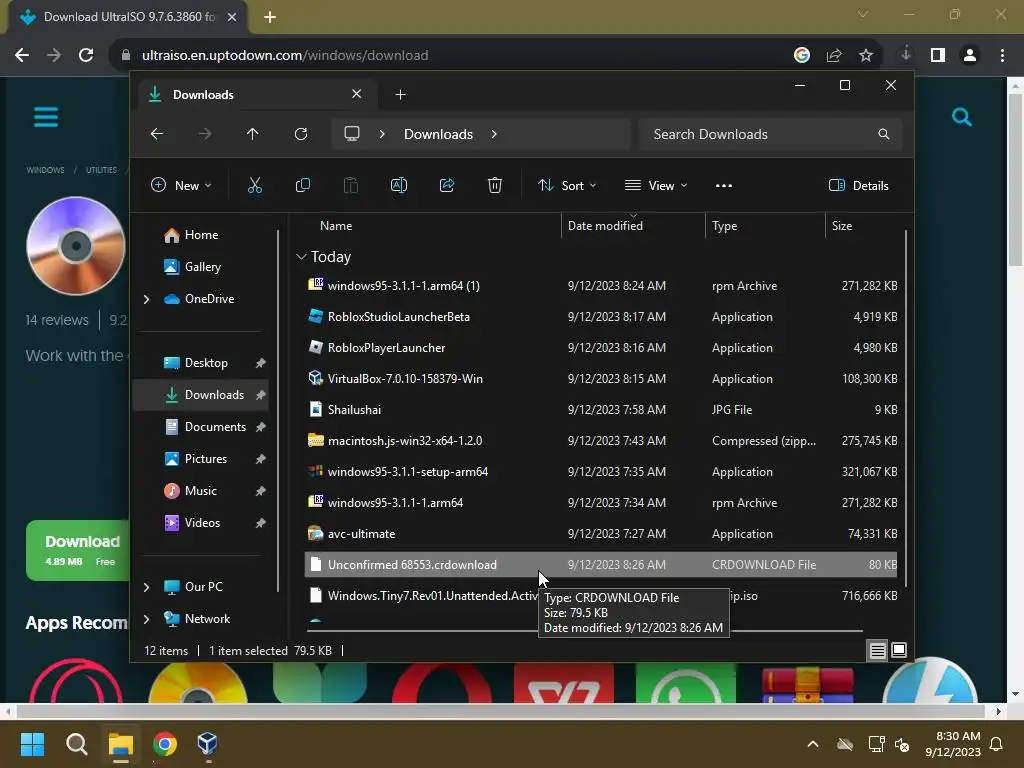Click the Rename icon in Explorer toolbar
1024x768 pixels.
[x=398, y=185]
